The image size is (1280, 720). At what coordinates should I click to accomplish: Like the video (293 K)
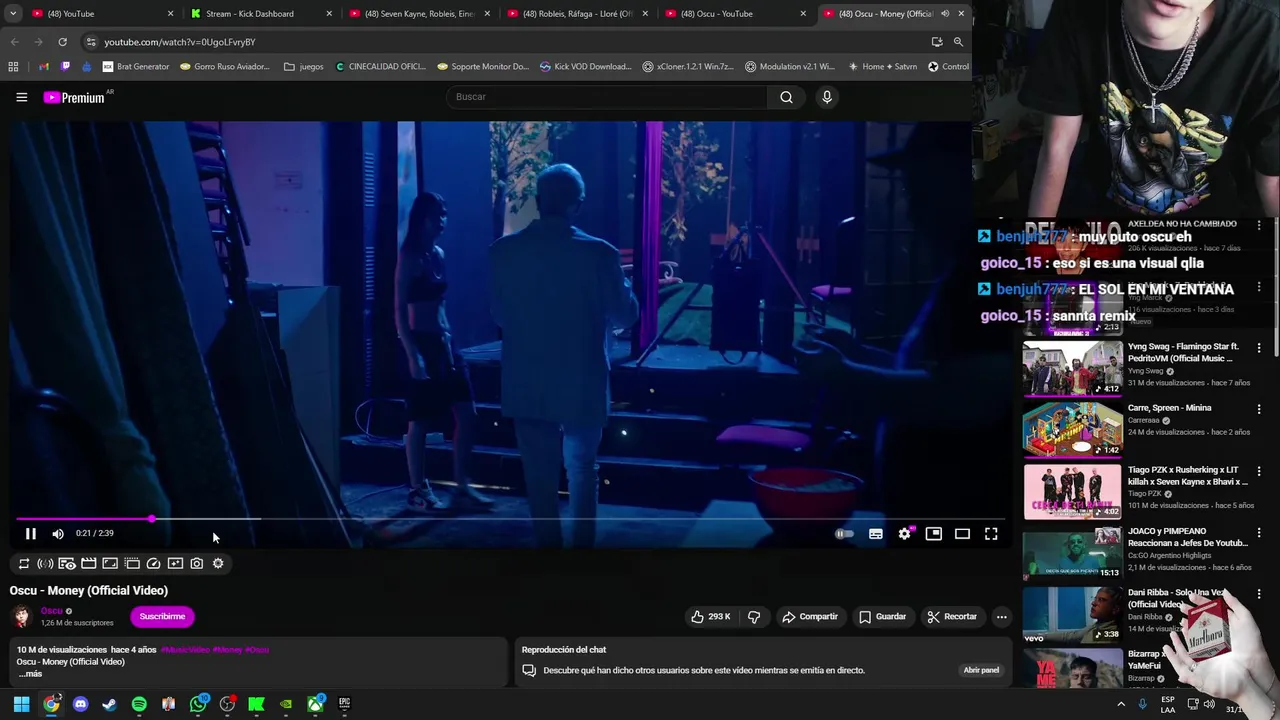pyautogui.click(x=710, y=617)
